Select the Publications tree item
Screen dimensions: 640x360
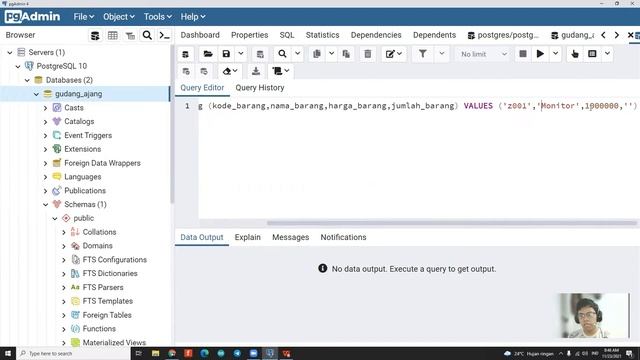85,191
